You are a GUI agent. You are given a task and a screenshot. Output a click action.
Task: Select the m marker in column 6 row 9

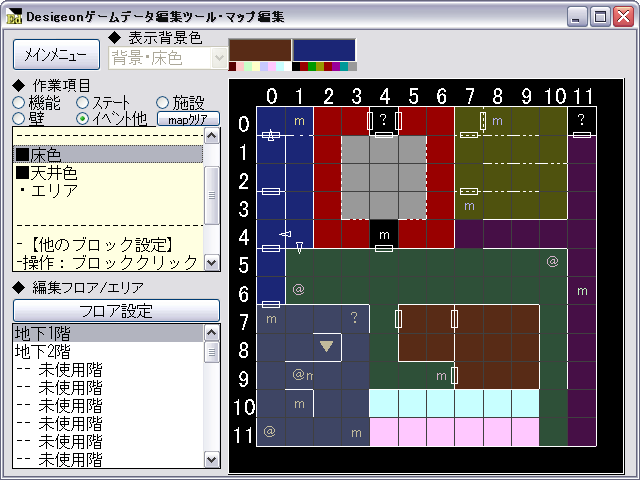[441, 376]
